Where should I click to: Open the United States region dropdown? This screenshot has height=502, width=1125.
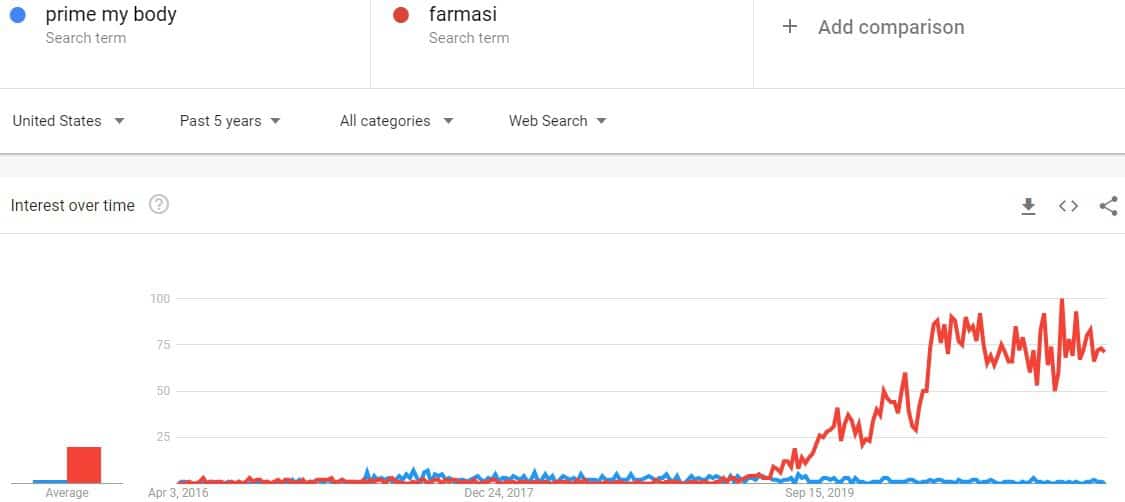(x=69, y=121)
